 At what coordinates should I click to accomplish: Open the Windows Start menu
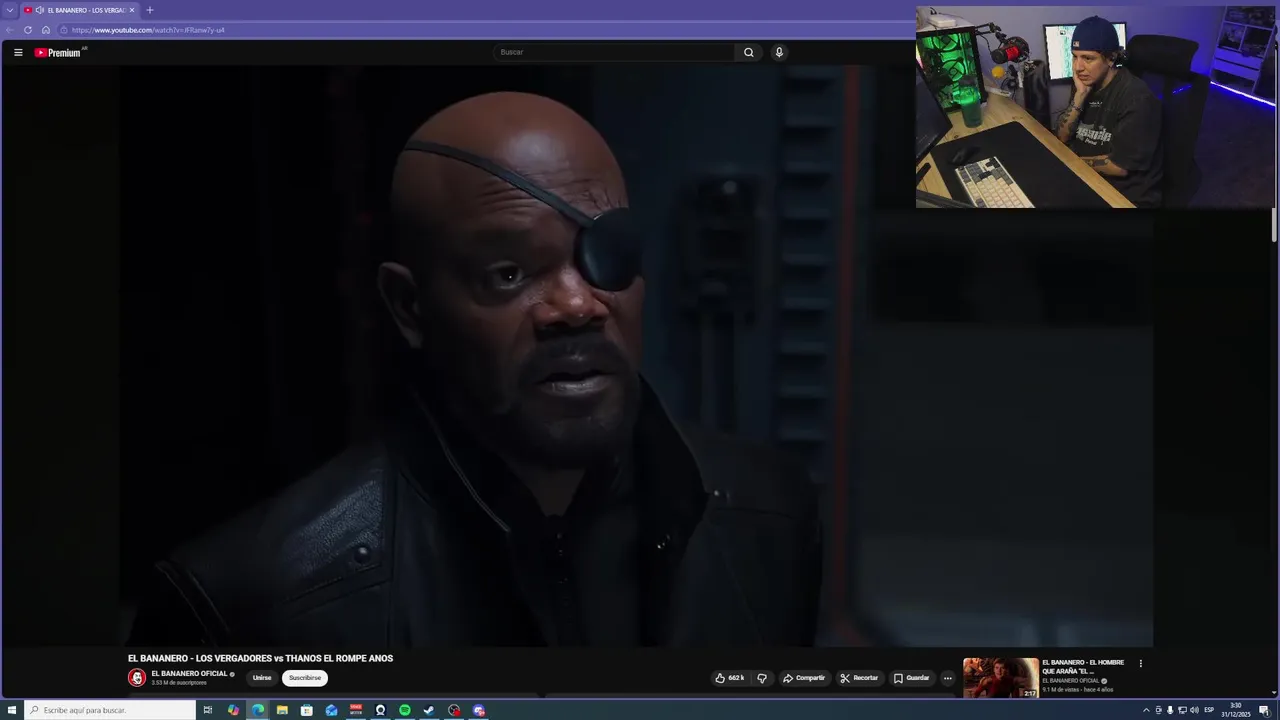(x=12, y=710)
